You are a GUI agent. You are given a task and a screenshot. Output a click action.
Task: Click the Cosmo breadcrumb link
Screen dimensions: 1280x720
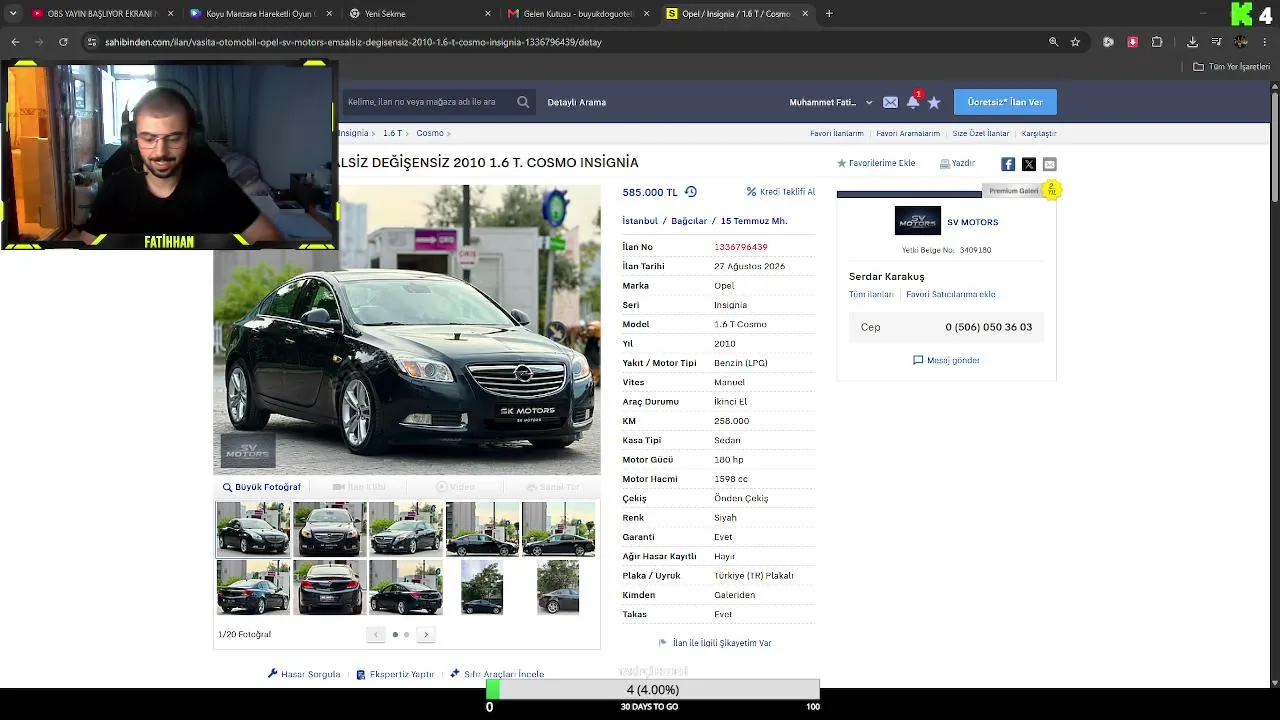coord(430,133)
